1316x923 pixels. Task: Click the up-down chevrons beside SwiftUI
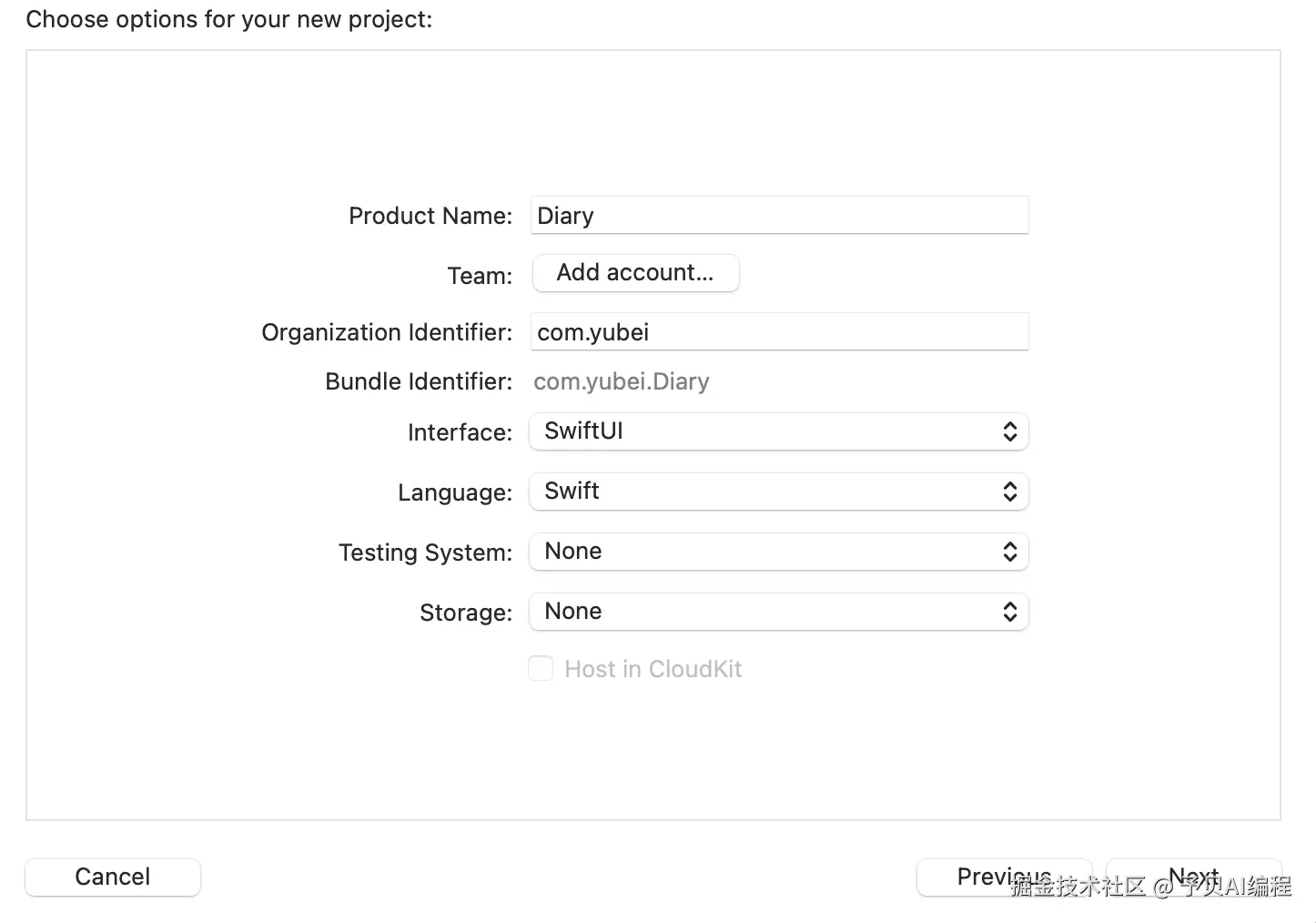1009,431
